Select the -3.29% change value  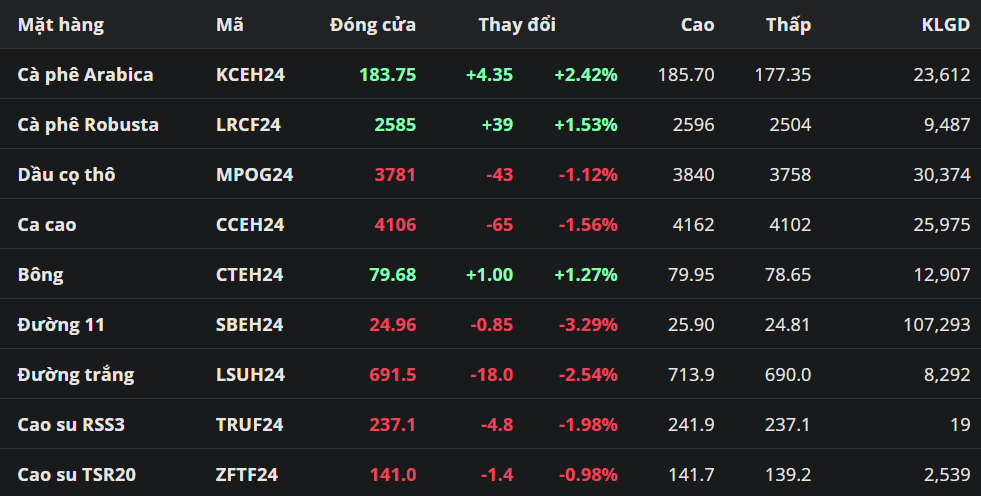tap(587, 325)
